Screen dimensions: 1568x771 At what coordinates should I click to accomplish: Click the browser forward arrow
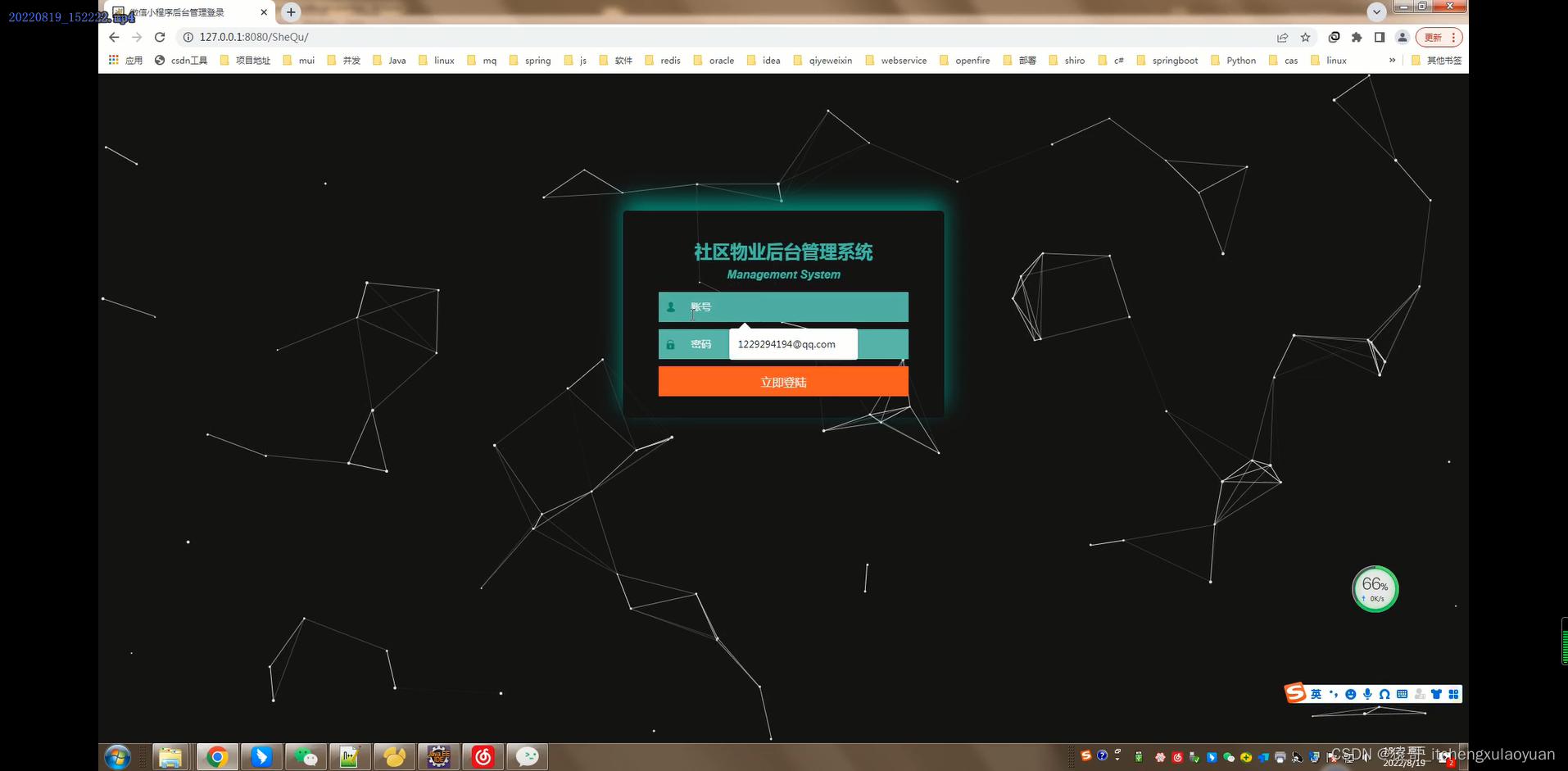(x=137, y=37)
